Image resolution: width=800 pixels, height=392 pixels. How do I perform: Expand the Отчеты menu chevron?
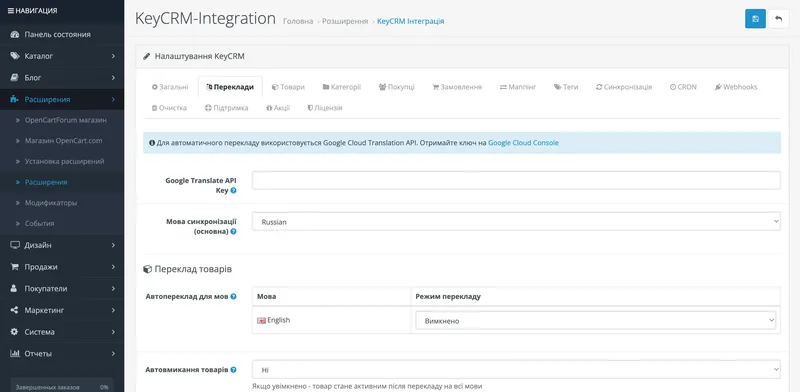click(113, 354)
